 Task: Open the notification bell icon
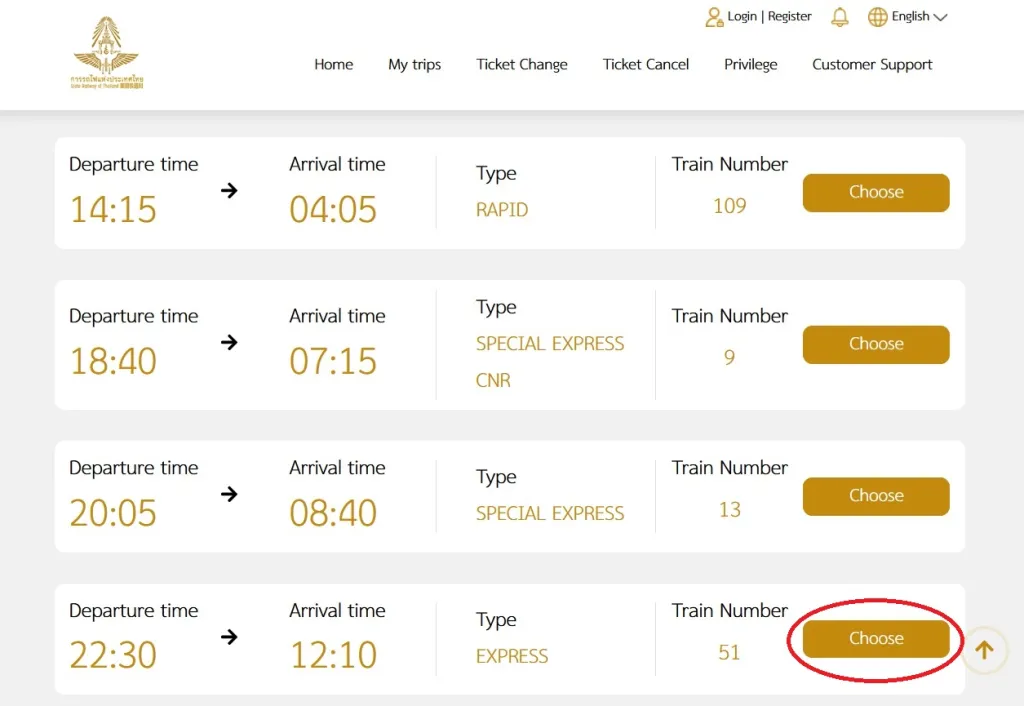coord(839,17)
